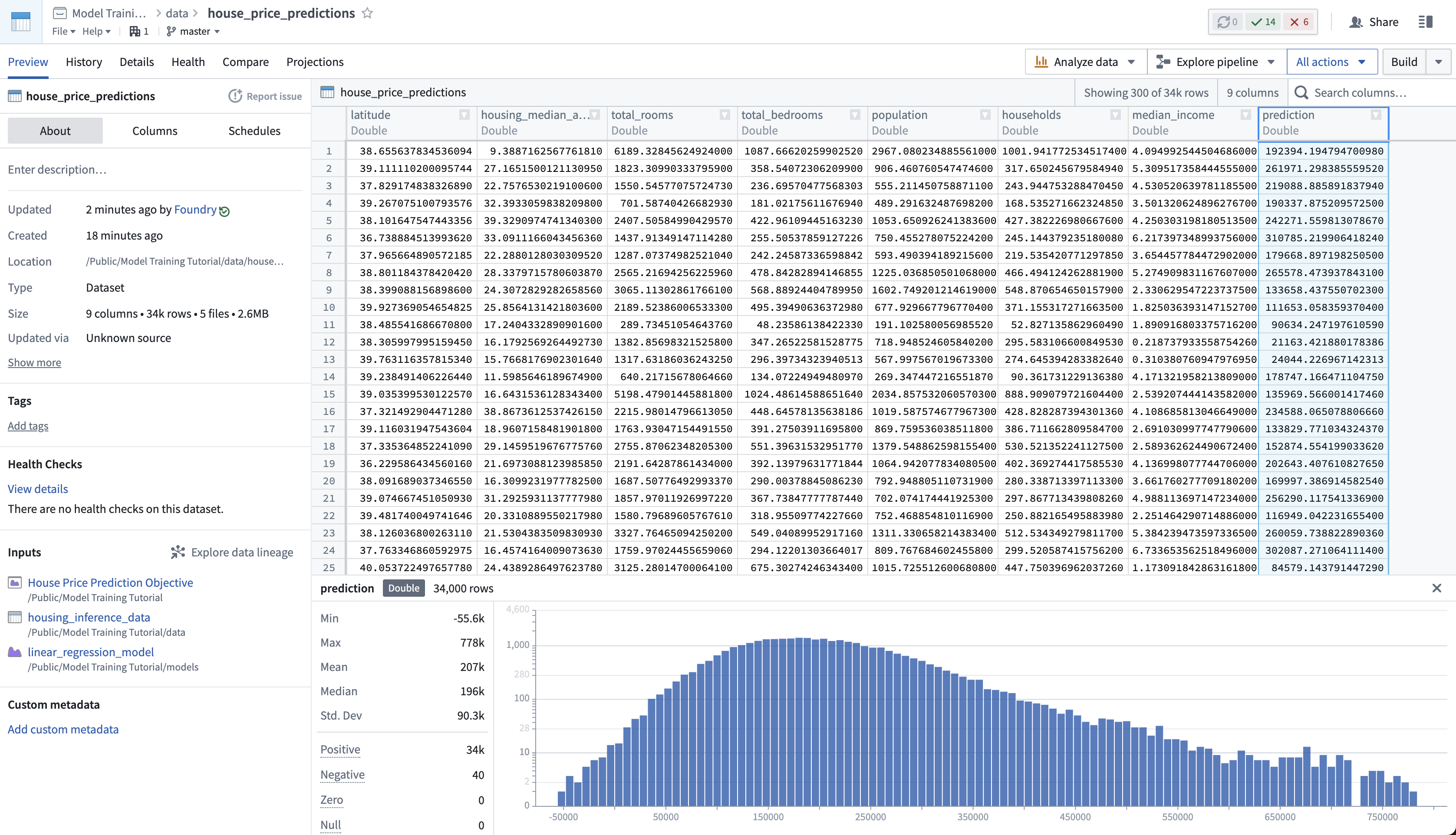
Task: Click the Build button
Action: pos(1404,61)
